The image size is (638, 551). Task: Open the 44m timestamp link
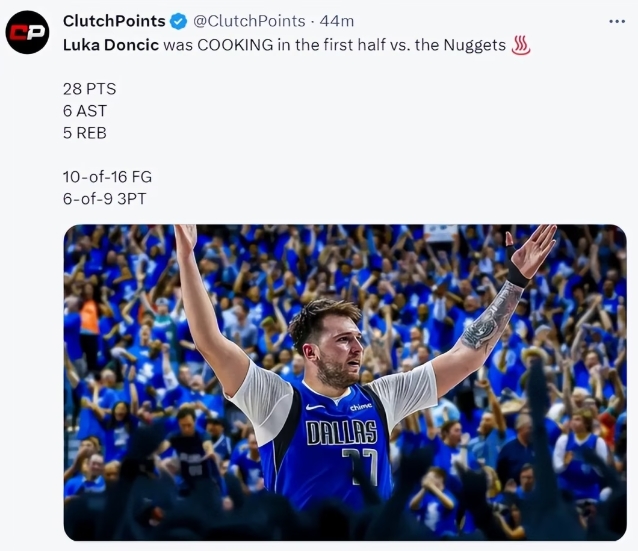(x=336, y=21)
